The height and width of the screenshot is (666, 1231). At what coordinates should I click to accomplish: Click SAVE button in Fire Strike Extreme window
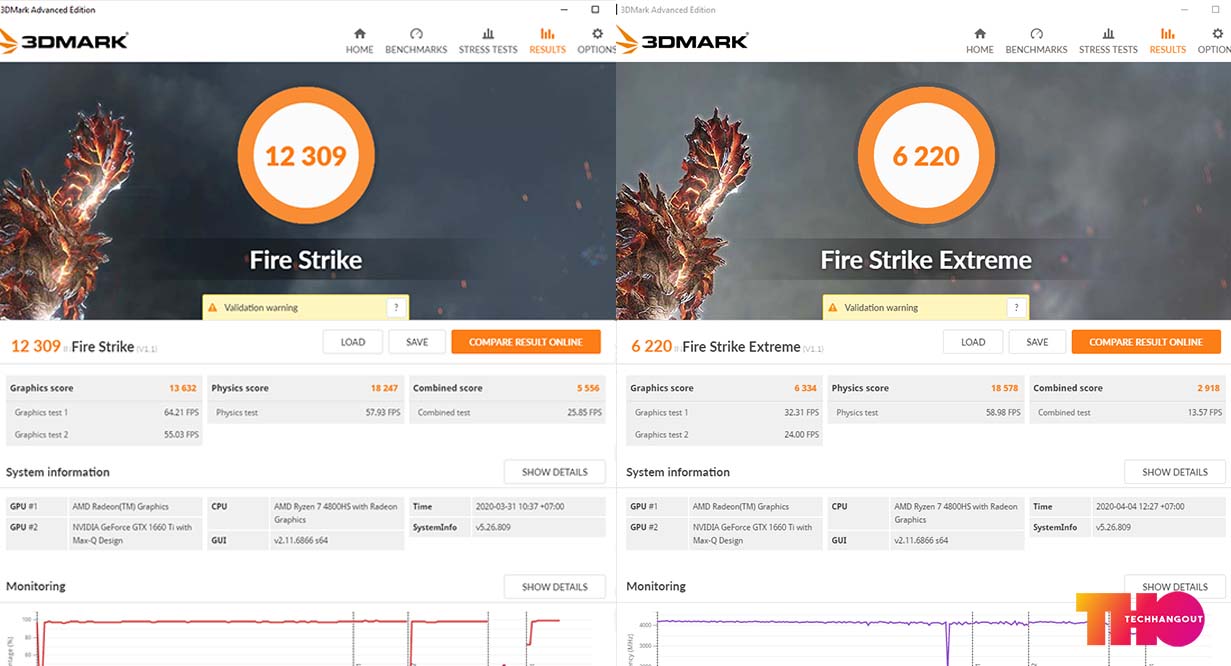(x=1037, y=342)
